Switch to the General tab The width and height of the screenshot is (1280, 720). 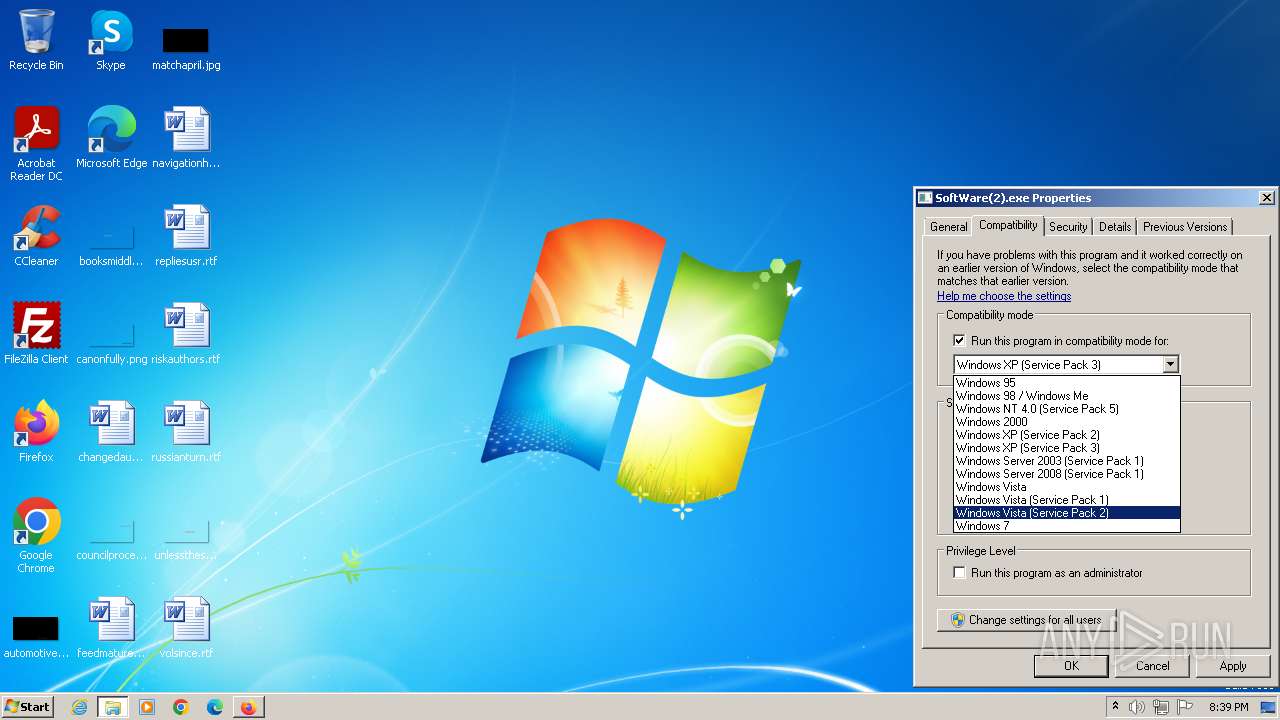948,227
